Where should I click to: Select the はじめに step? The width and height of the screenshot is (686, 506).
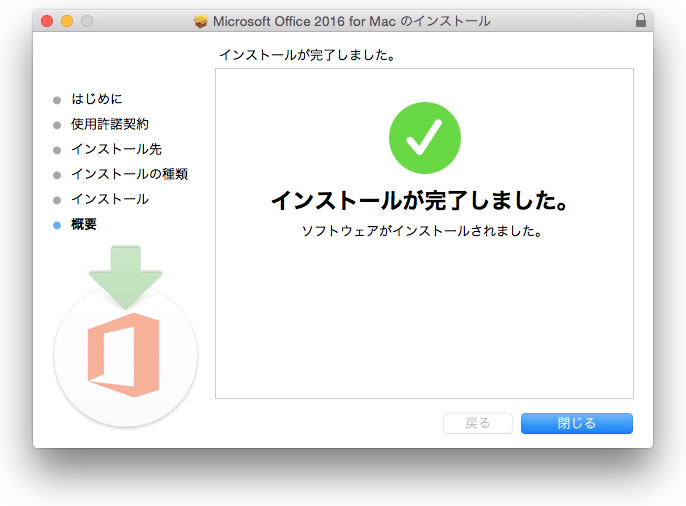[x=97, y=99]
